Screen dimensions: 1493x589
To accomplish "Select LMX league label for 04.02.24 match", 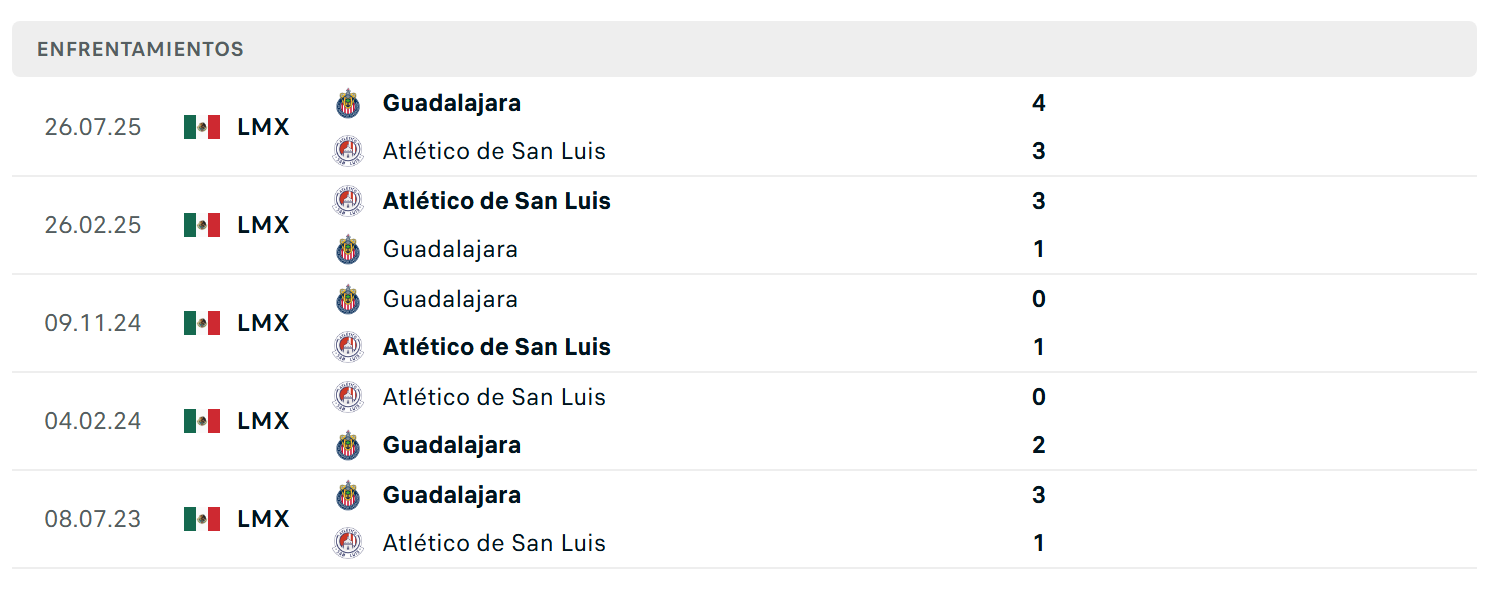I will click(x=263, y=421).
